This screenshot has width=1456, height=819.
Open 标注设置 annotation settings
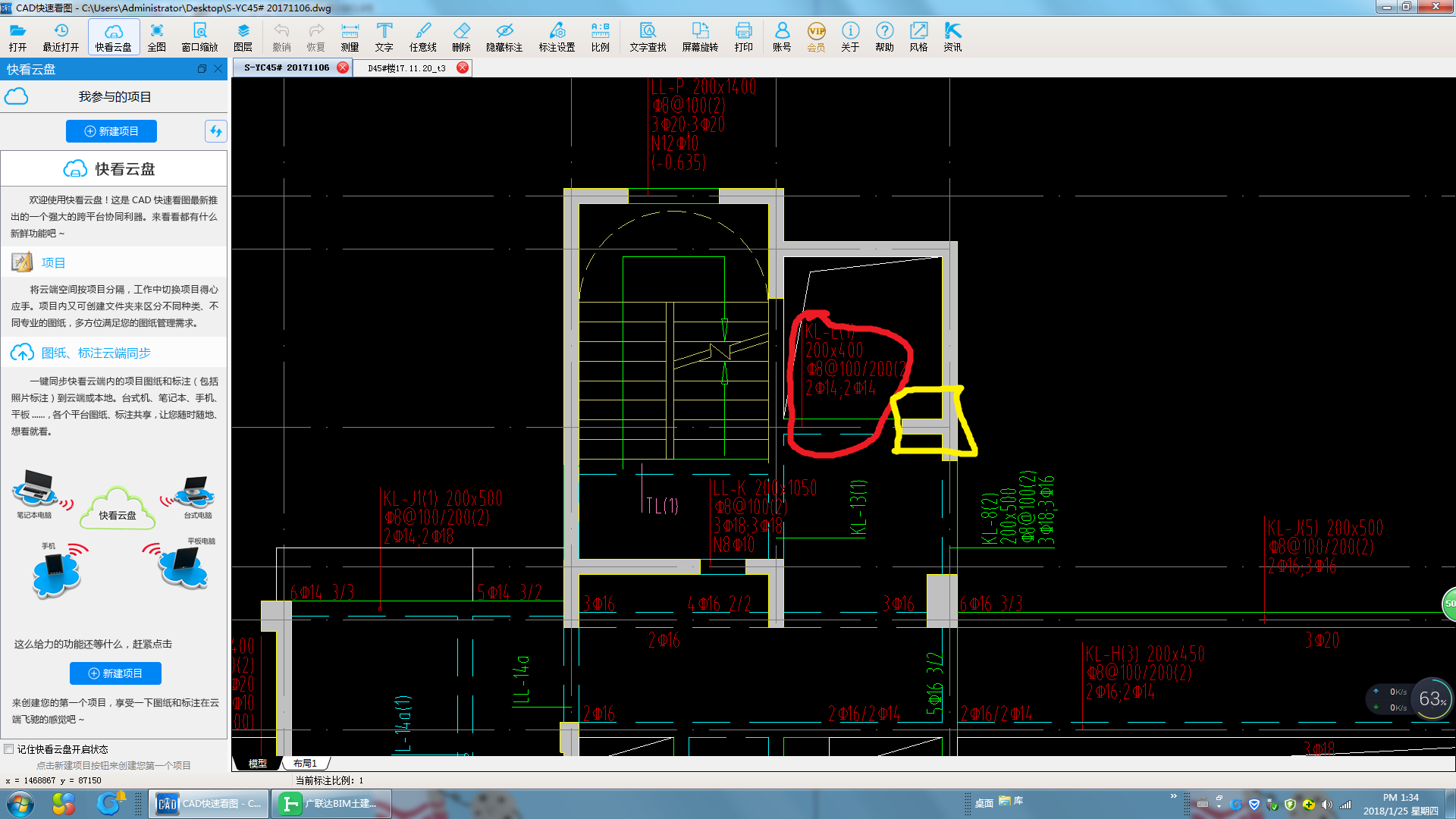tap(557, 36)
